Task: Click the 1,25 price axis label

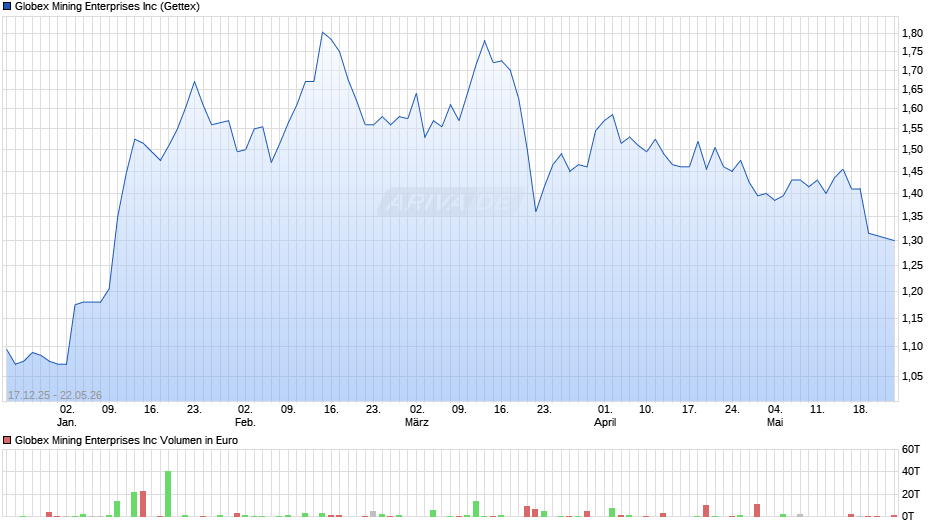Action: [x=912, y=265]
